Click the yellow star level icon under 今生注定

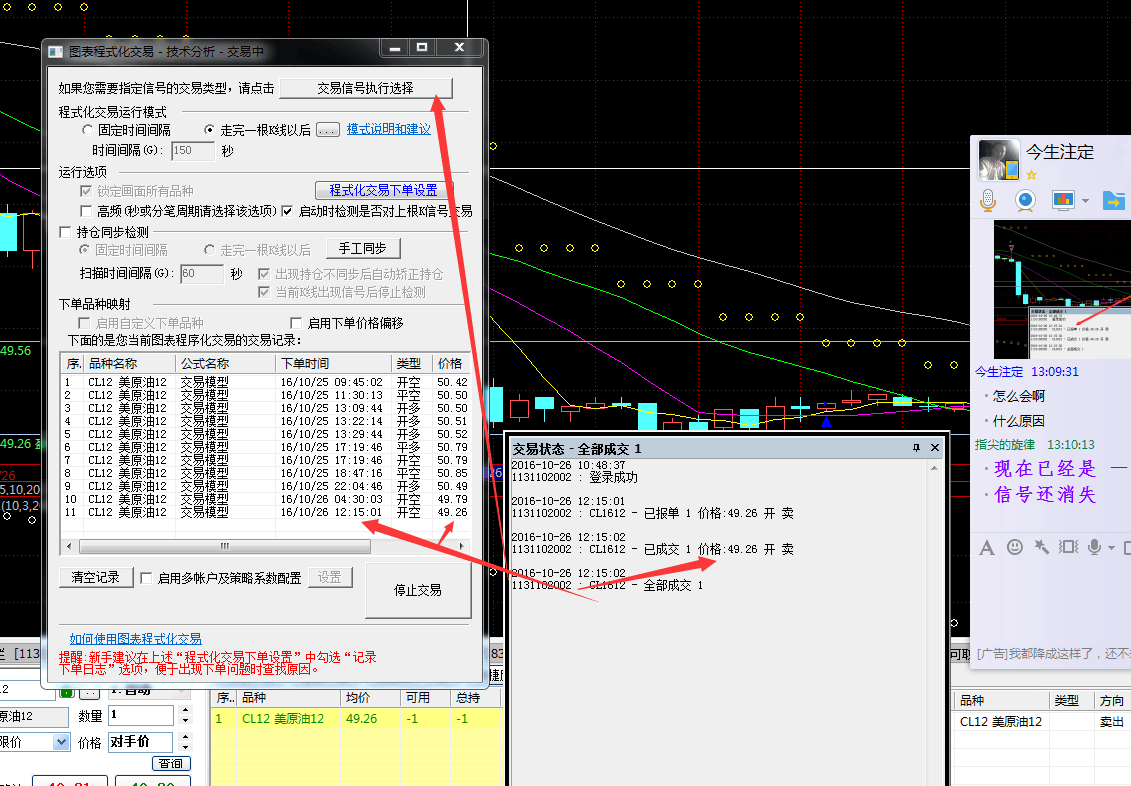pyautogui.click(x=1031, y=175)
